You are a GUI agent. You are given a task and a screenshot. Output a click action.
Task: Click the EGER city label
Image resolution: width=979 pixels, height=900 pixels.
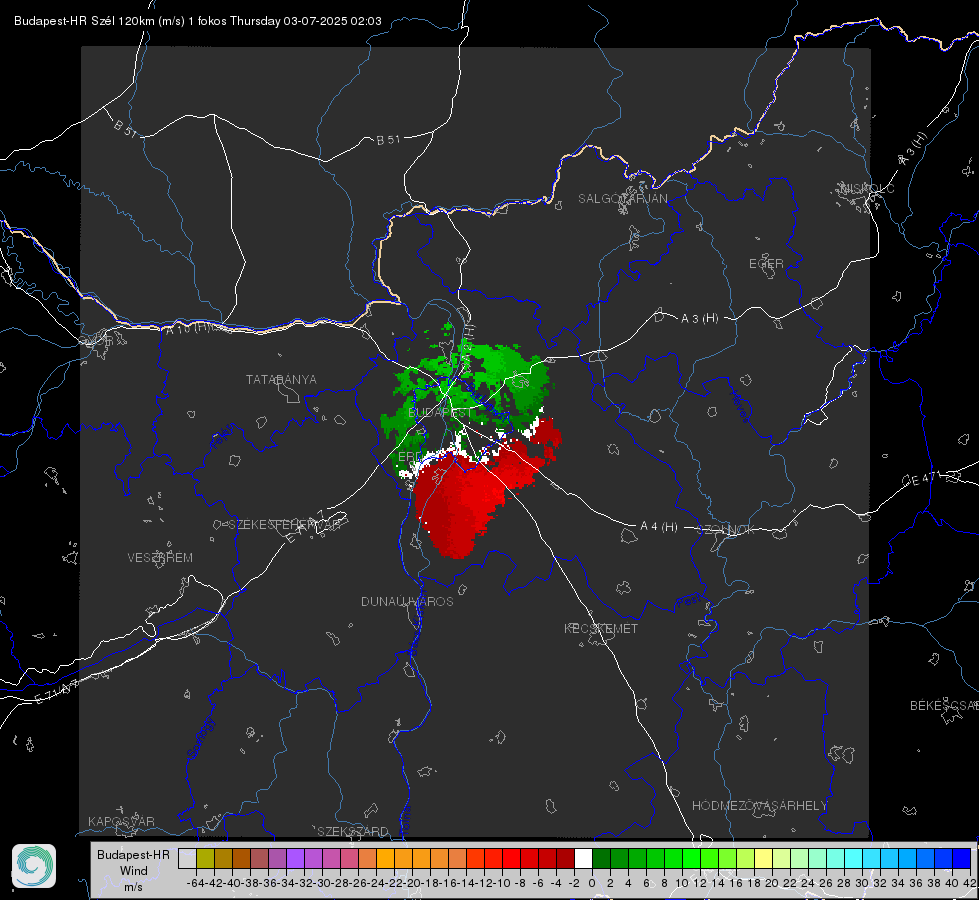pyautogui.click(x=766, y=264)
